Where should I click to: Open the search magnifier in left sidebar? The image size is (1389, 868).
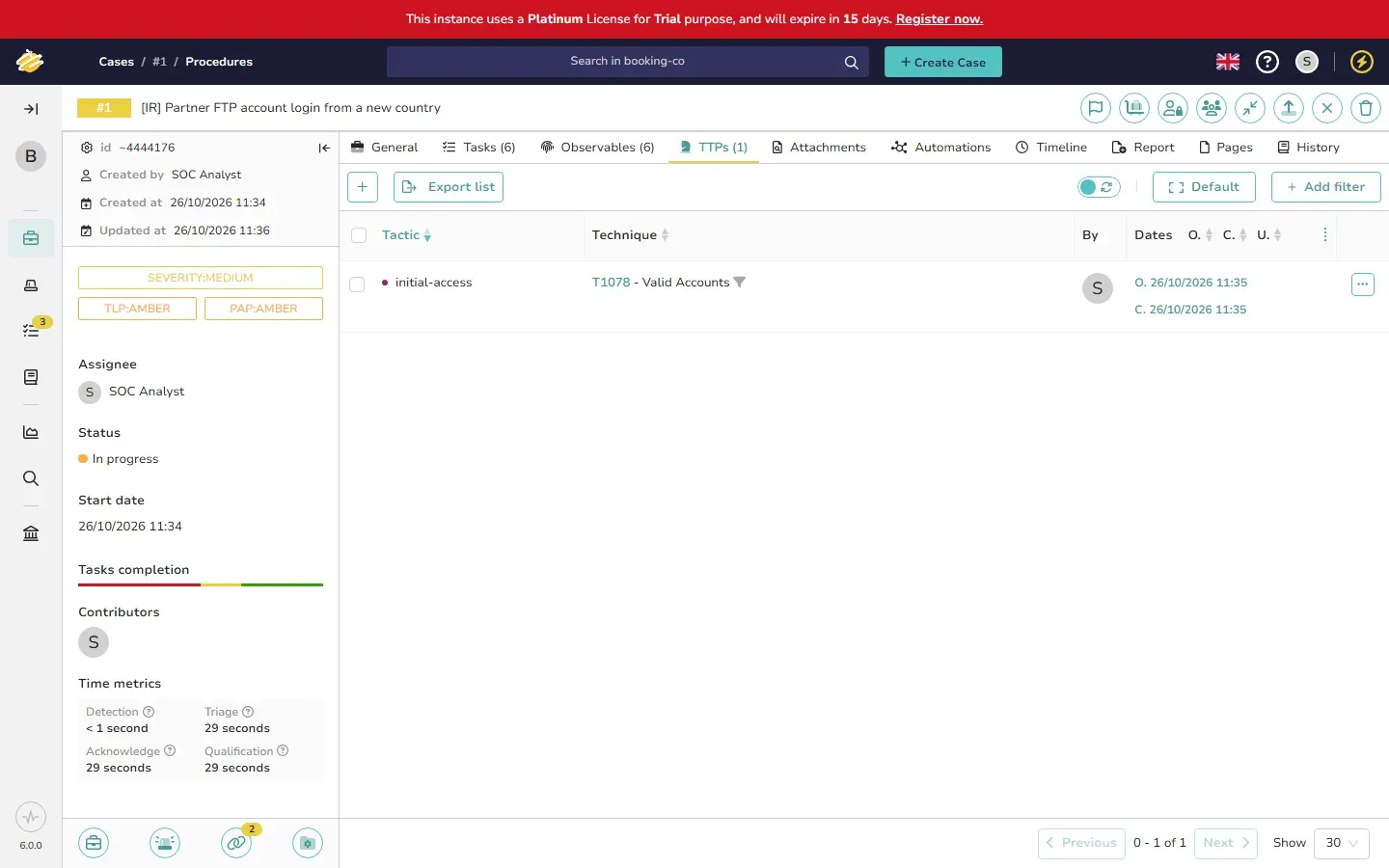point(31,478)
